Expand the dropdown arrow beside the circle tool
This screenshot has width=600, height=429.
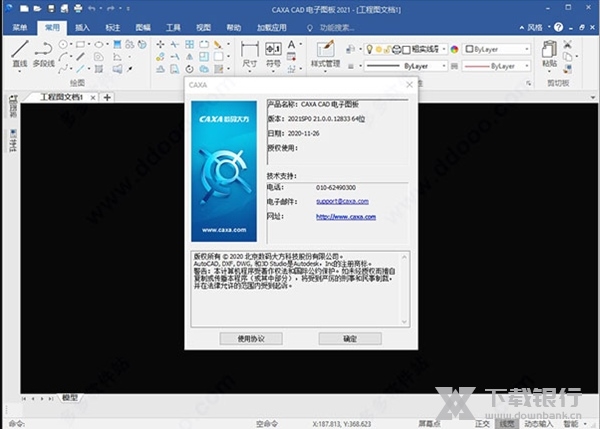(71, 44)
